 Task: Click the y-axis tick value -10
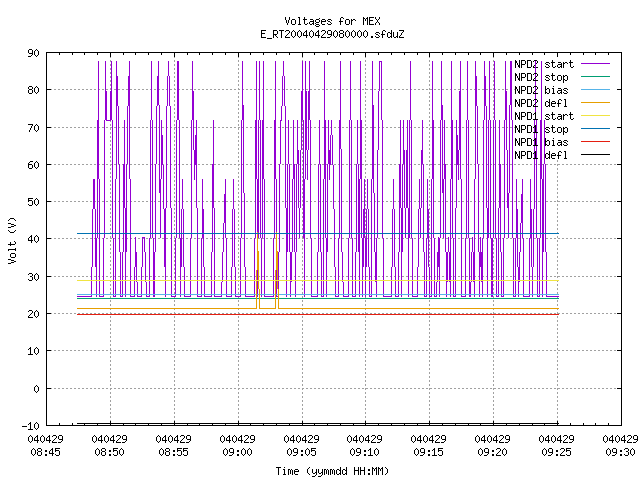click(31, 426)
